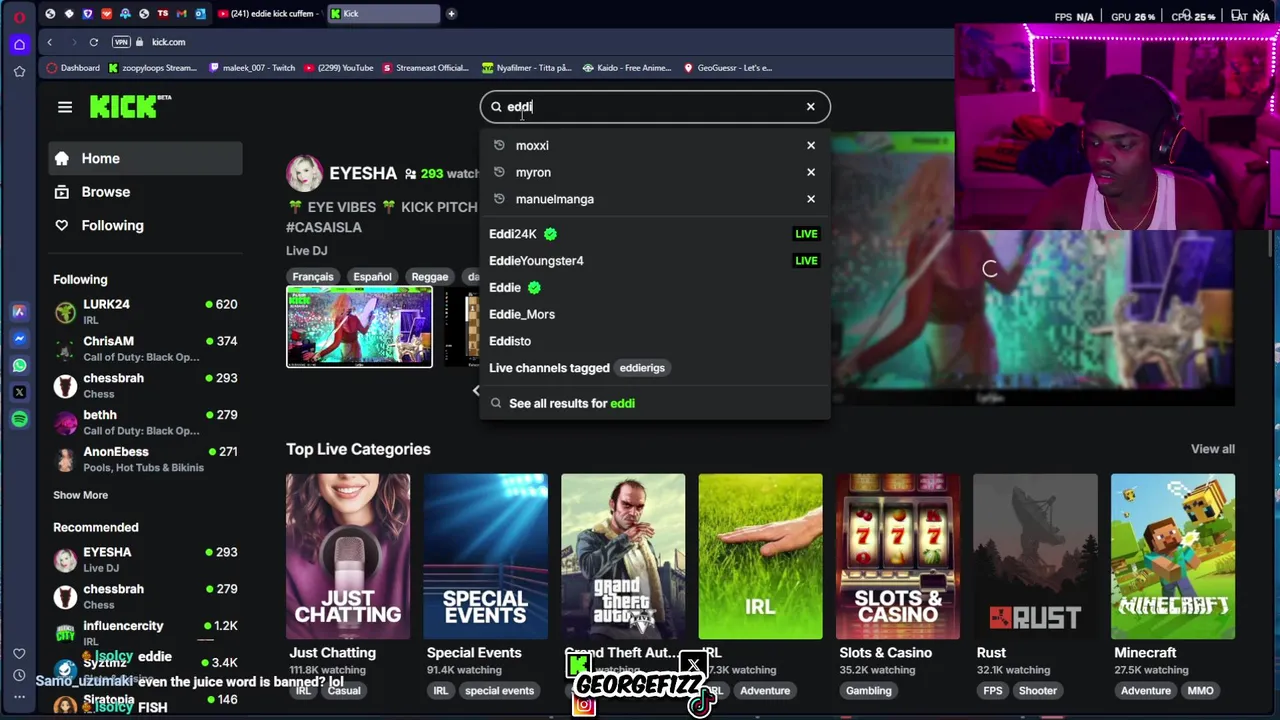The width and height of the screenshot is (1280, 720).
Task: Open Eddi24K channel result
Action: pos(654,234)
